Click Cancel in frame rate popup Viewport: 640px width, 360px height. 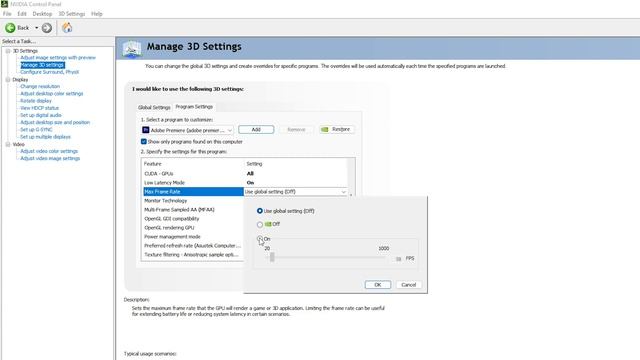point(409,285)
